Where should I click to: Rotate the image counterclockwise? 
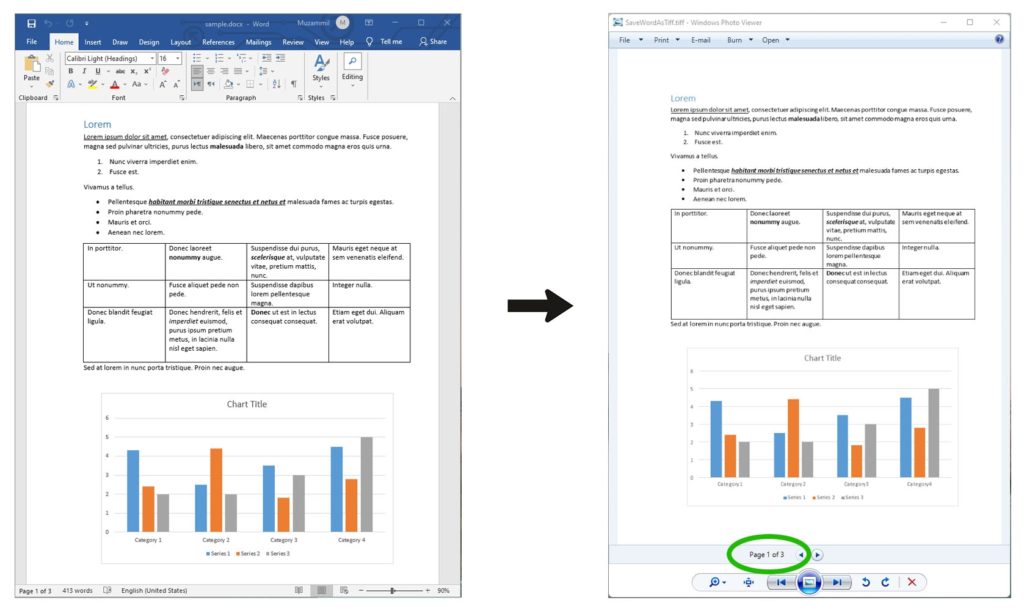pyautogui.click(x=866, y=582)
